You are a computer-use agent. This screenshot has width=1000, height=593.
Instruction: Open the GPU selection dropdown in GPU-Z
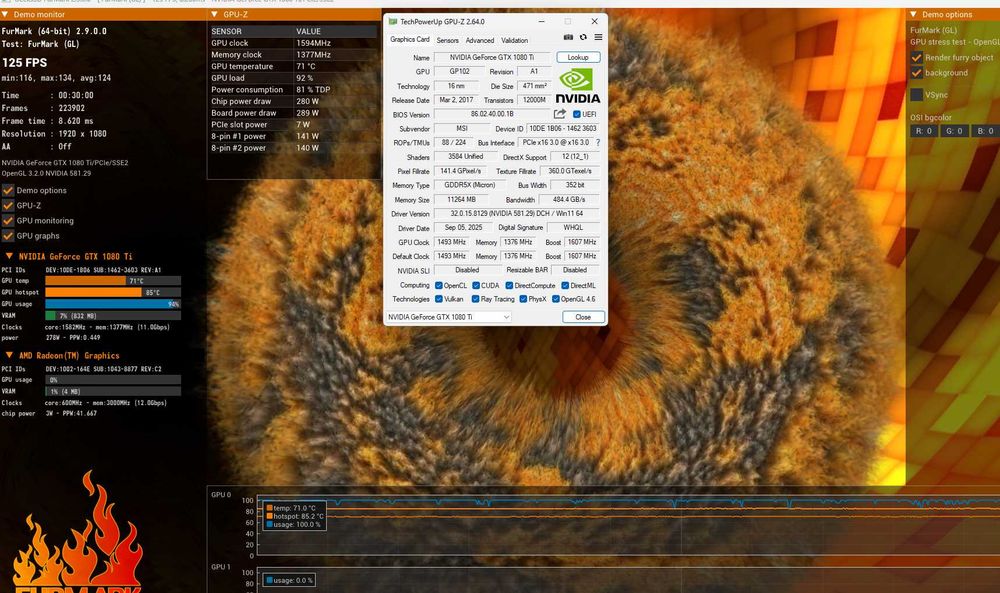tap(448, 317)
